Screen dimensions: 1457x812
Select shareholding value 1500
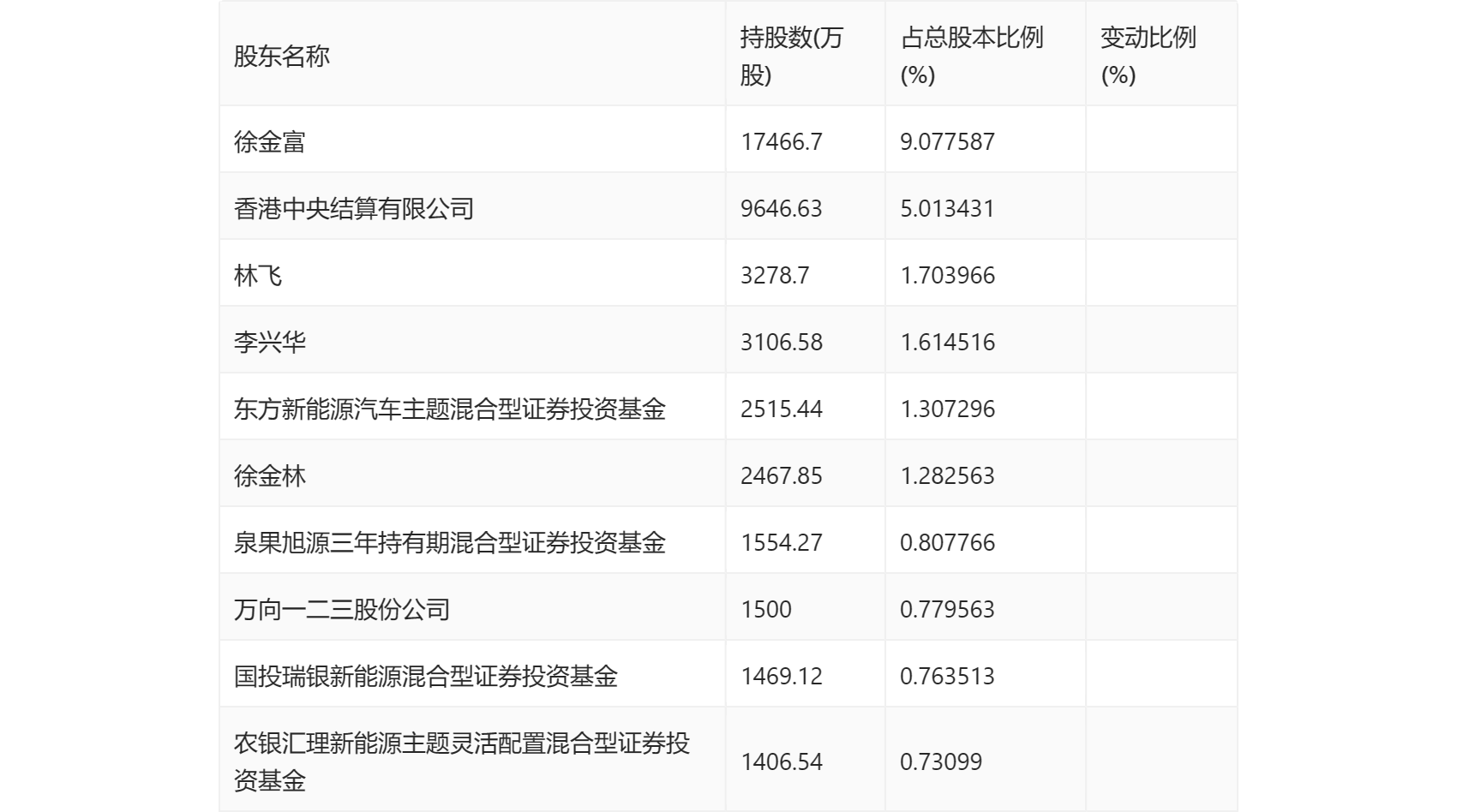point(766,609)
